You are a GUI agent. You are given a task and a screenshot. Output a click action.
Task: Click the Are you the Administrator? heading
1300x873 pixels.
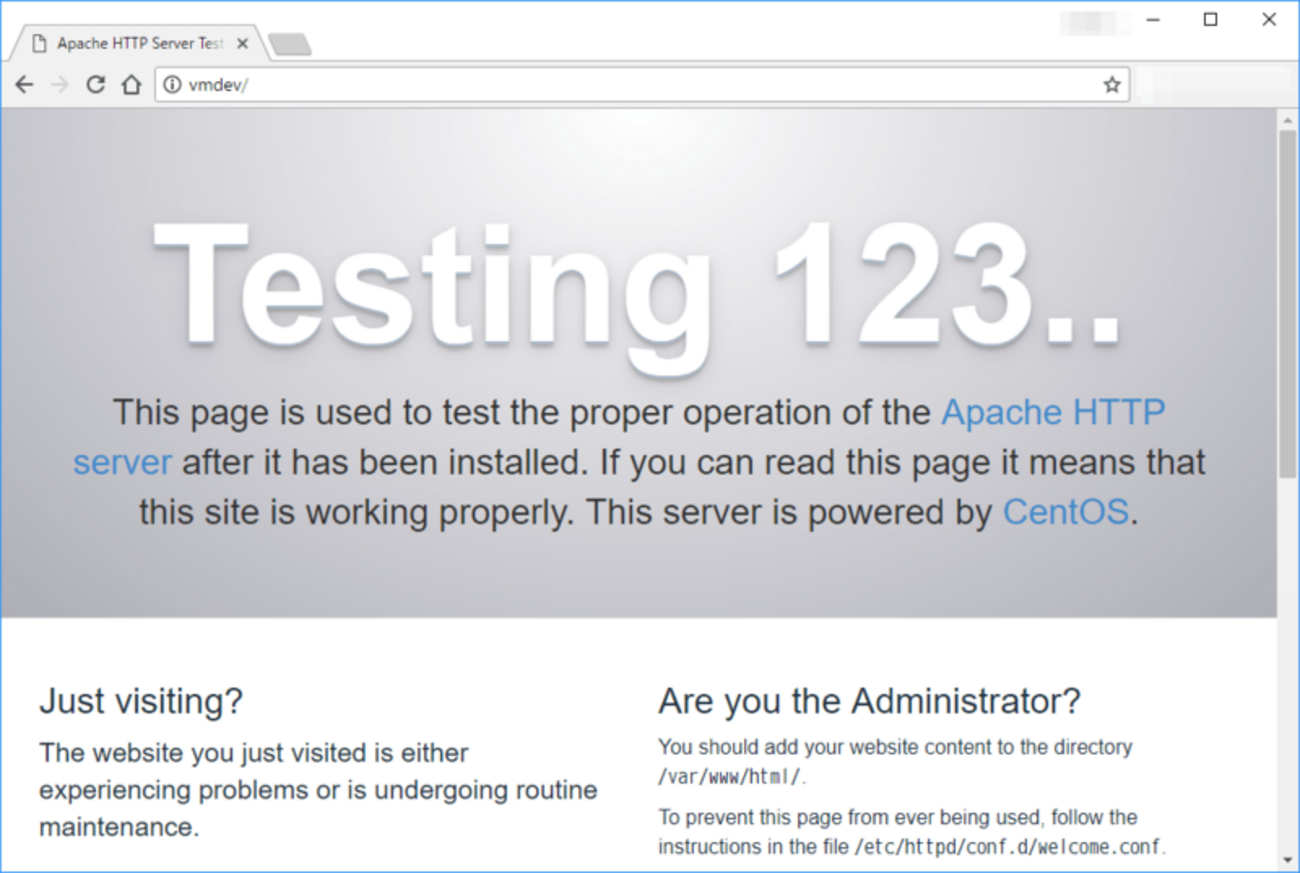click(869, 701)
